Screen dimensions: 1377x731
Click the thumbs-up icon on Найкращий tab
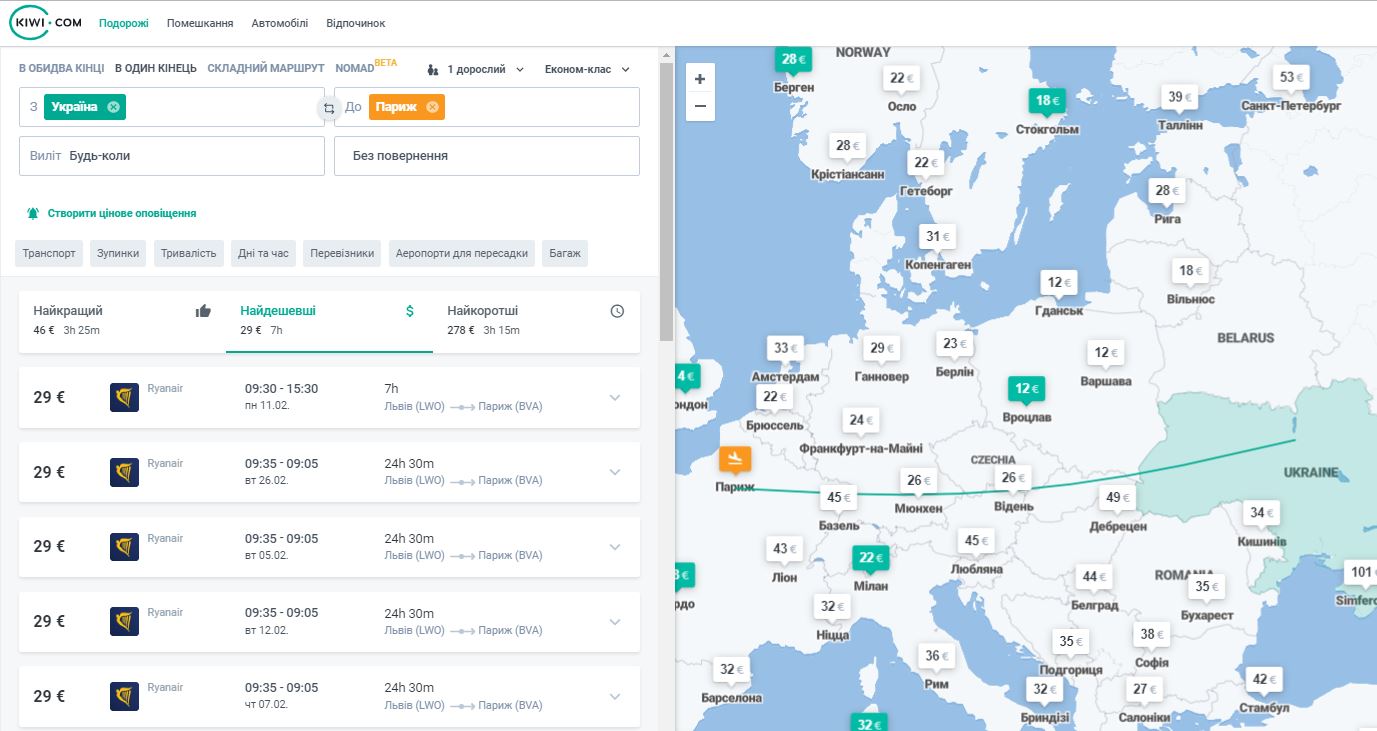[x=204, y=311]
